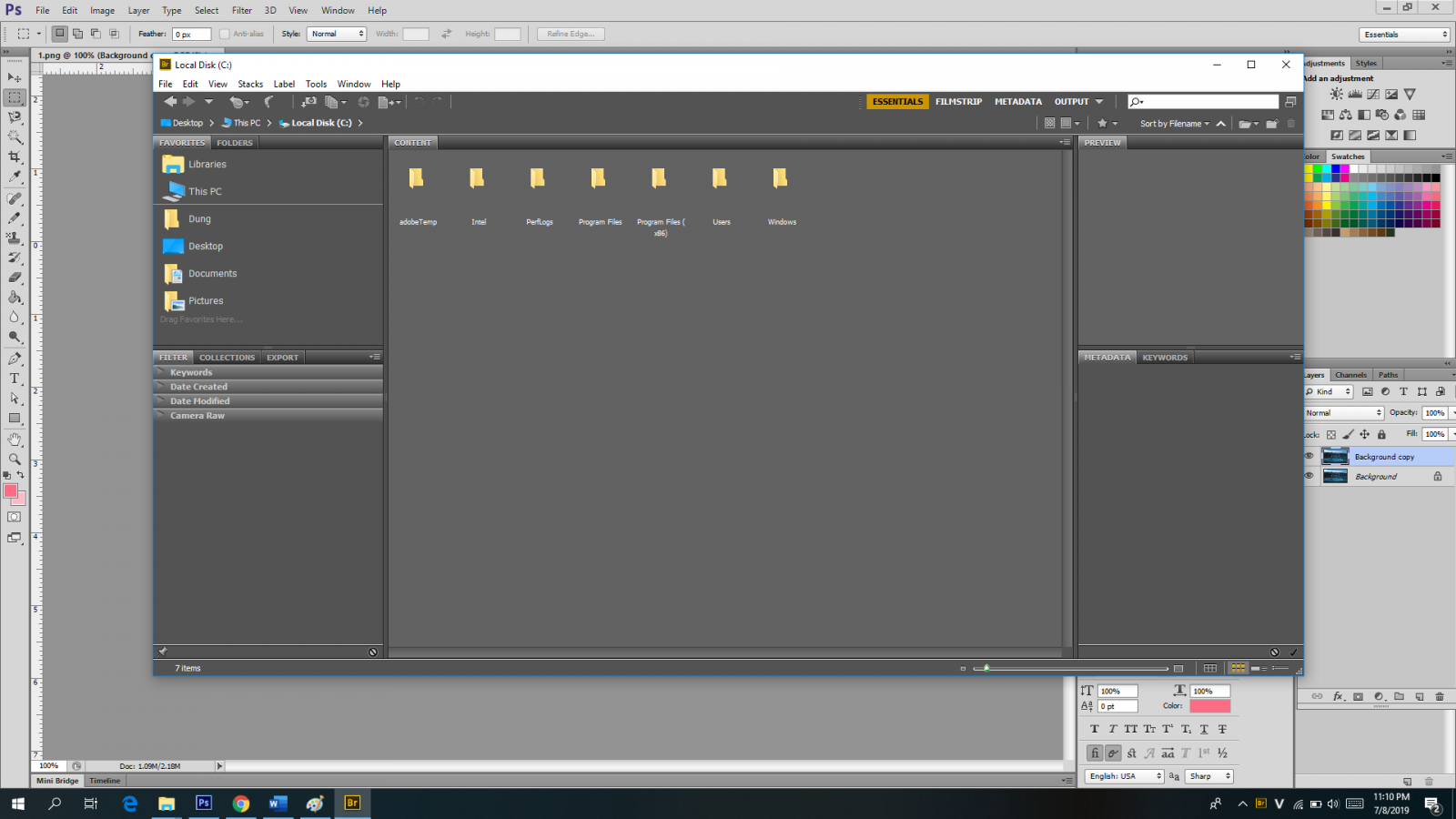
Task: Open Adobe Bridge from the taskbar
Action: click(352, 803)
